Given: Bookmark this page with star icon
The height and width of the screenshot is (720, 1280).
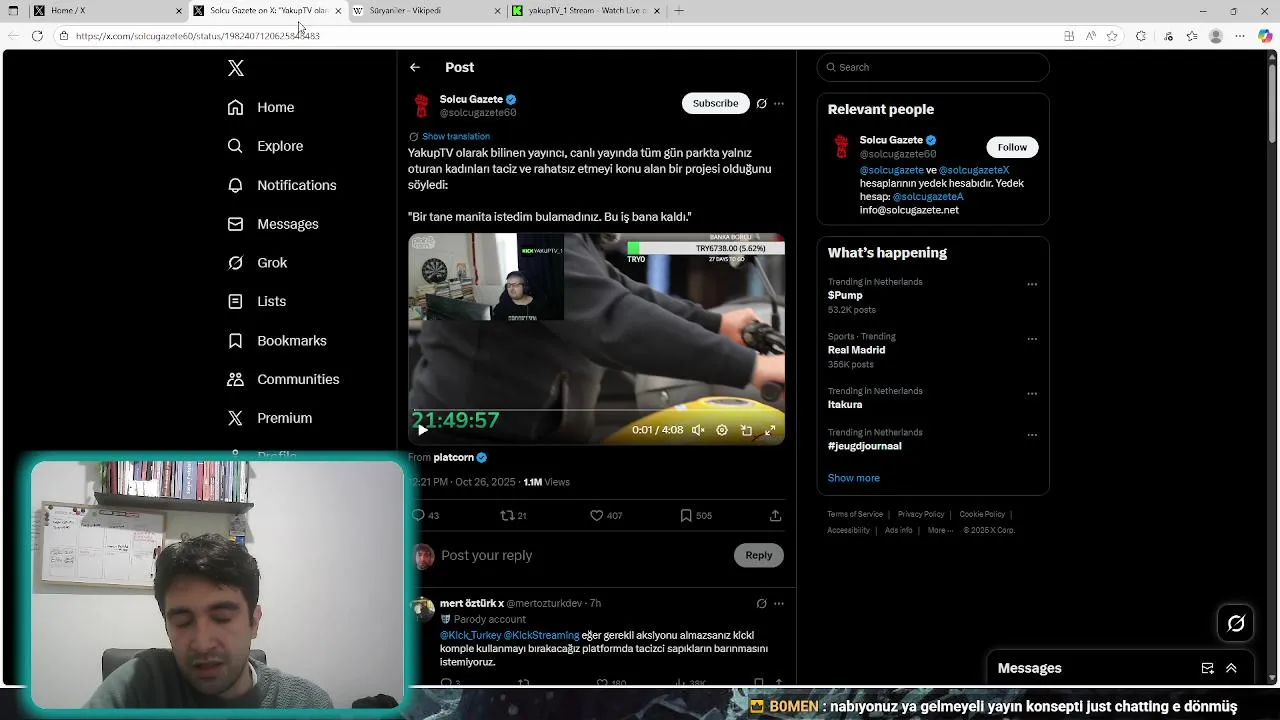Looking at the screenshot, I should (1112, 36).
